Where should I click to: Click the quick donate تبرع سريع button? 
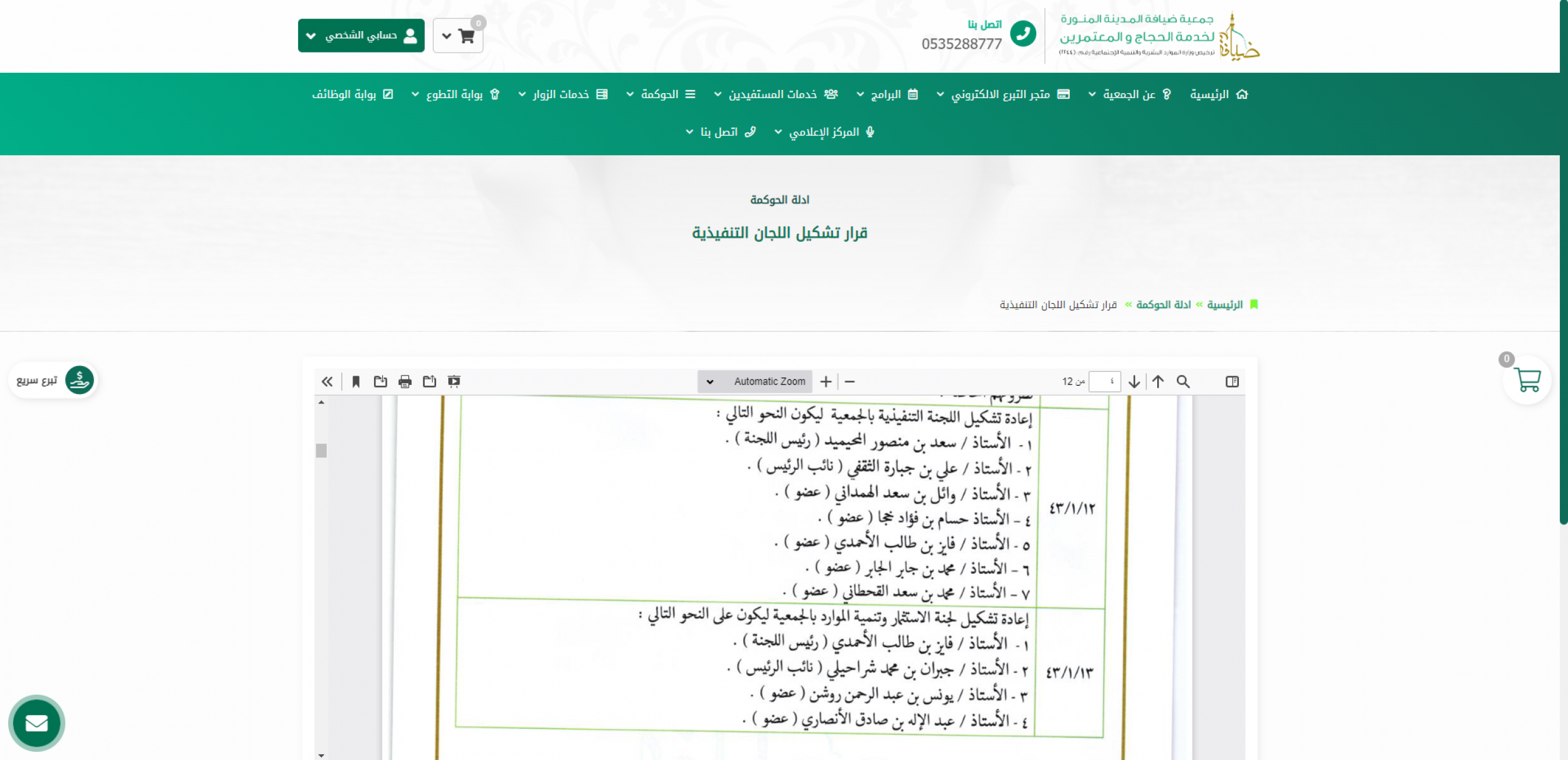tap(53, 380)
